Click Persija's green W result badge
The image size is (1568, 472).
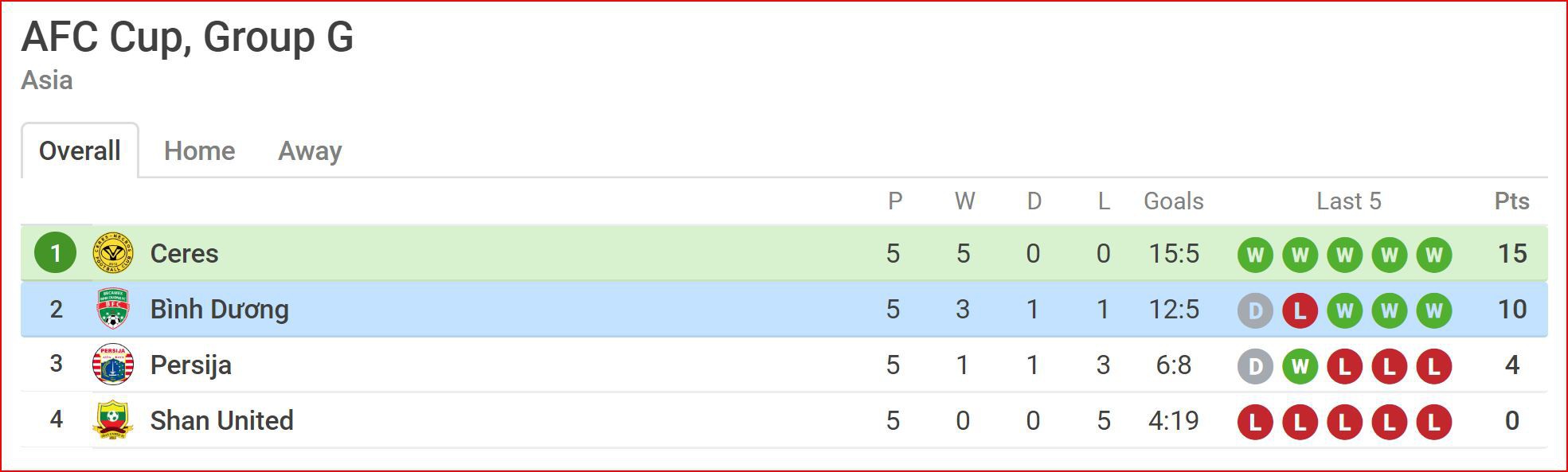(1300, 366)
